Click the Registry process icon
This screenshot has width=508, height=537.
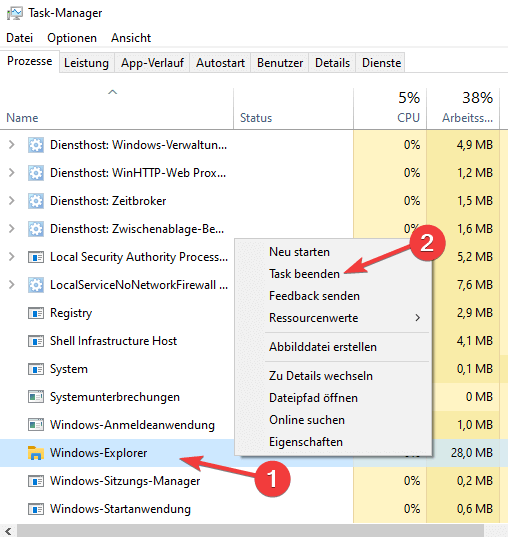click(36, 313)
